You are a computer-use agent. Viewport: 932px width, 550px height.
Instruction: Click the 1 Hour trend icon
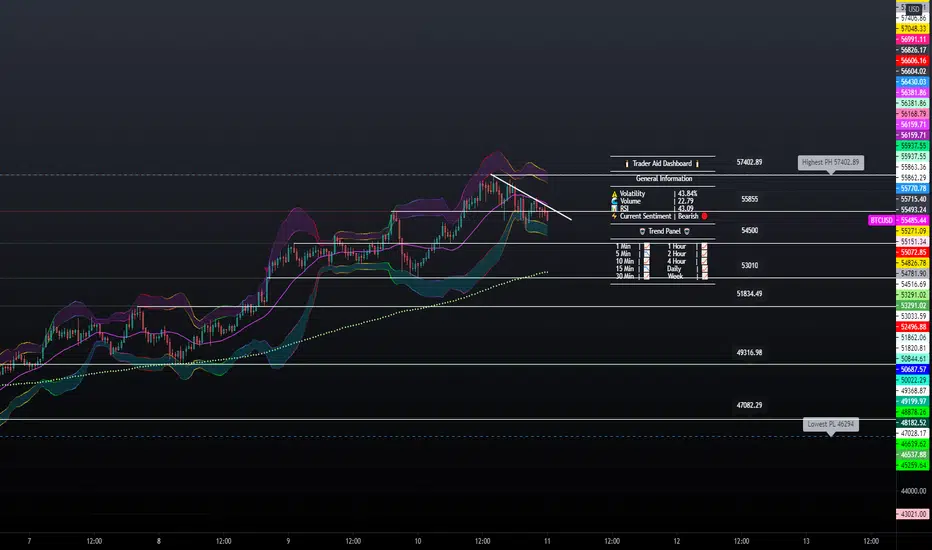pyautogui.click(x=704, y=246)
